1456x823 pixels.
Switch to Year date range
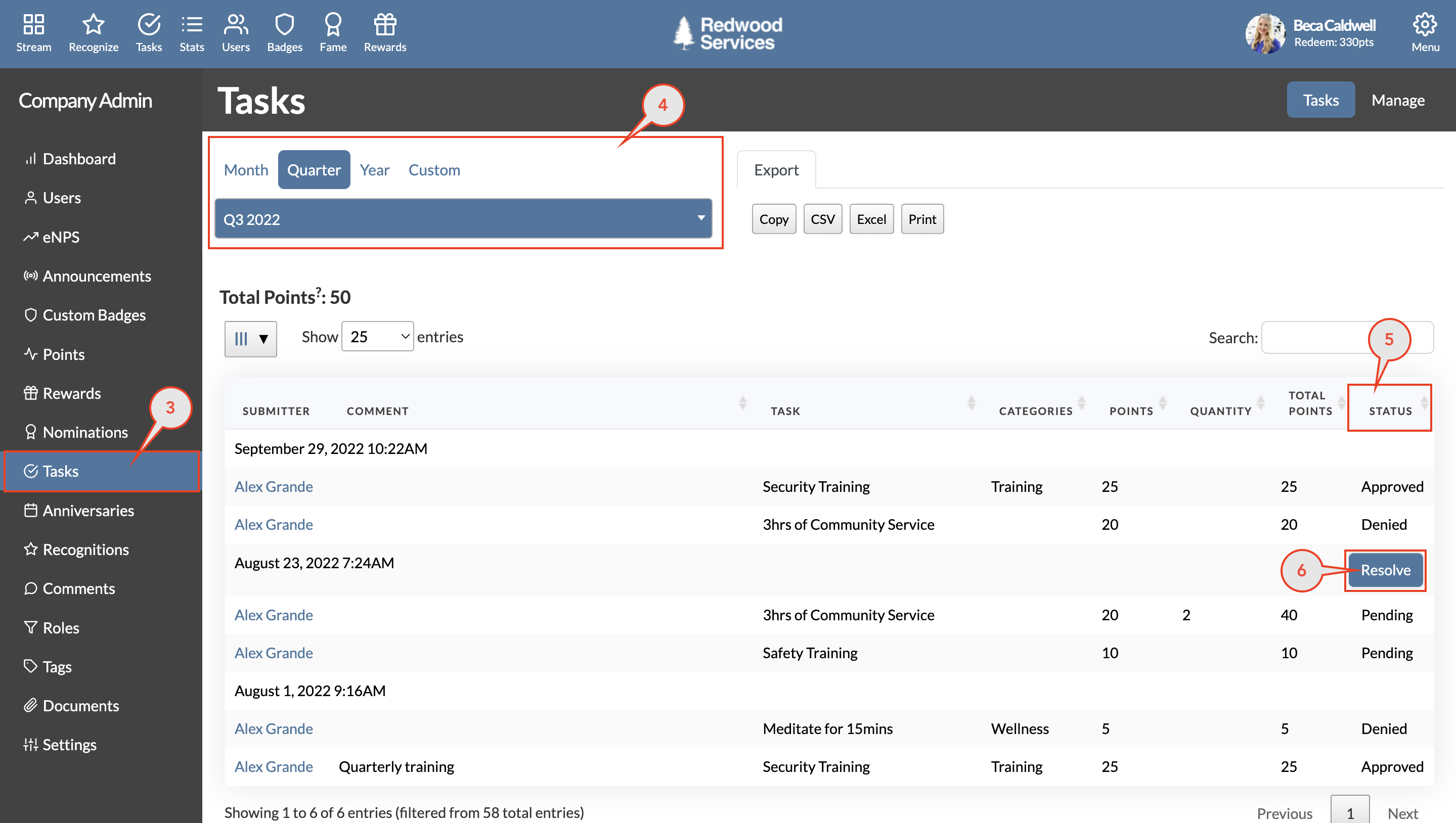coord(375,169)
